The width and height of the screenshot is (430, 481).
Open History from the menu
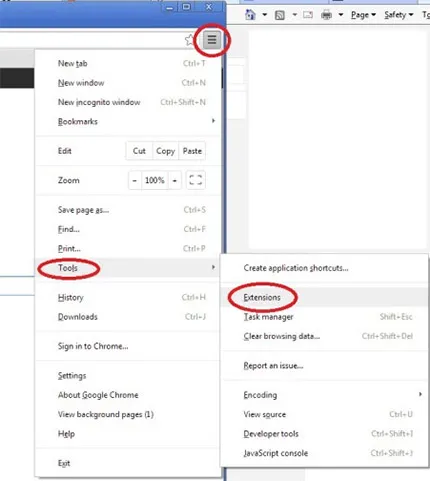tap(128, 297)
